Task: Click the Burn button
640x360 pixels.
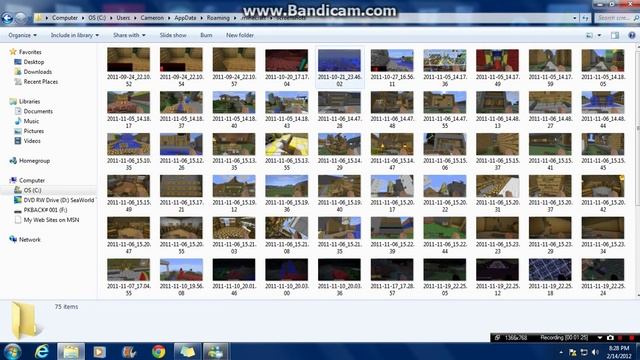Action: point(206,36)
